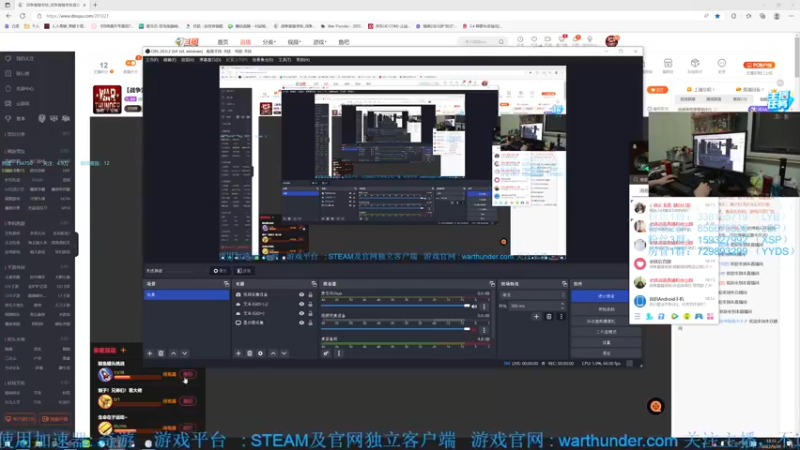Open the first mixer channel options menu
The width and height of the screenshot is (800, 450).
pos(484,306)
